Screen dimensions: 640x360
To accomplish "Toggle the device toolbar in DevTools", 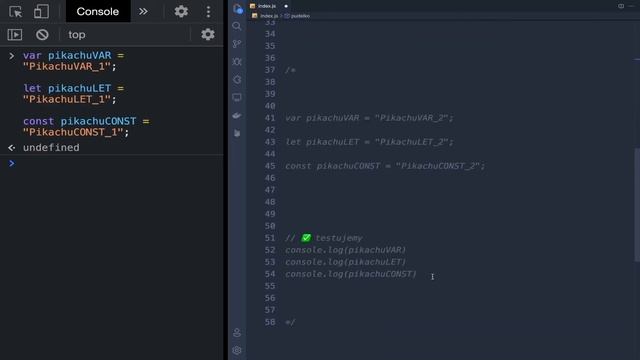I will tap(41, 11).
